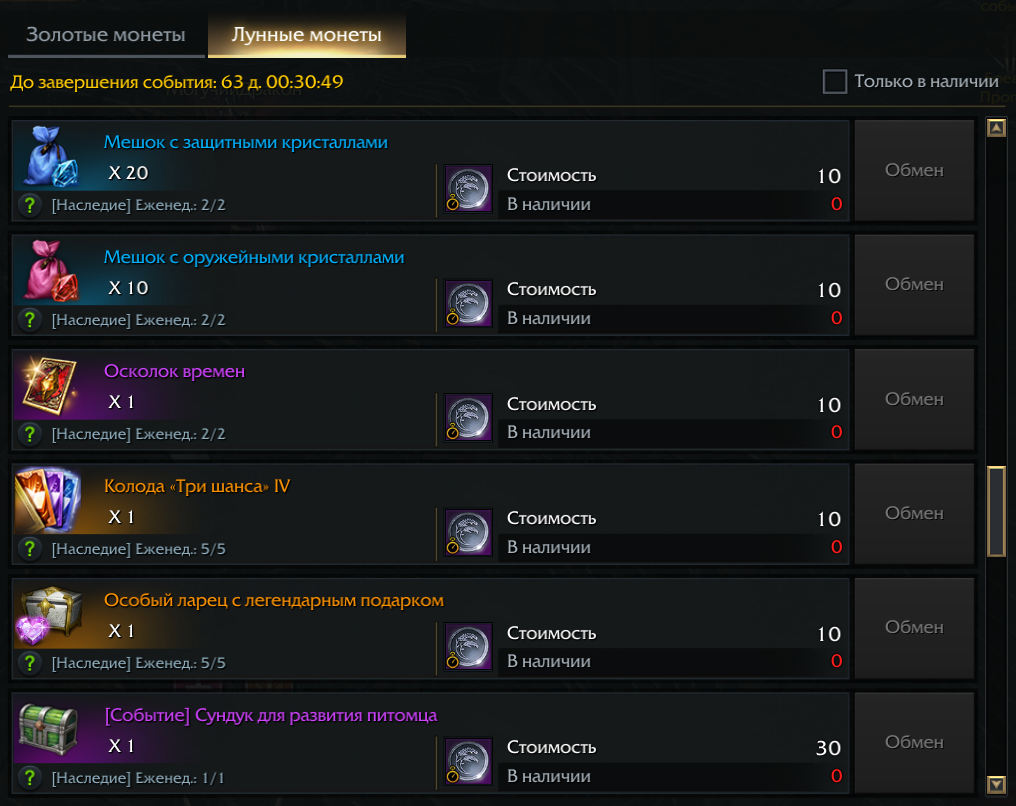Viewport: 1016px width, 806px height.
Task: Click the green pet development chest icon
Action: (x=49, y=729)
